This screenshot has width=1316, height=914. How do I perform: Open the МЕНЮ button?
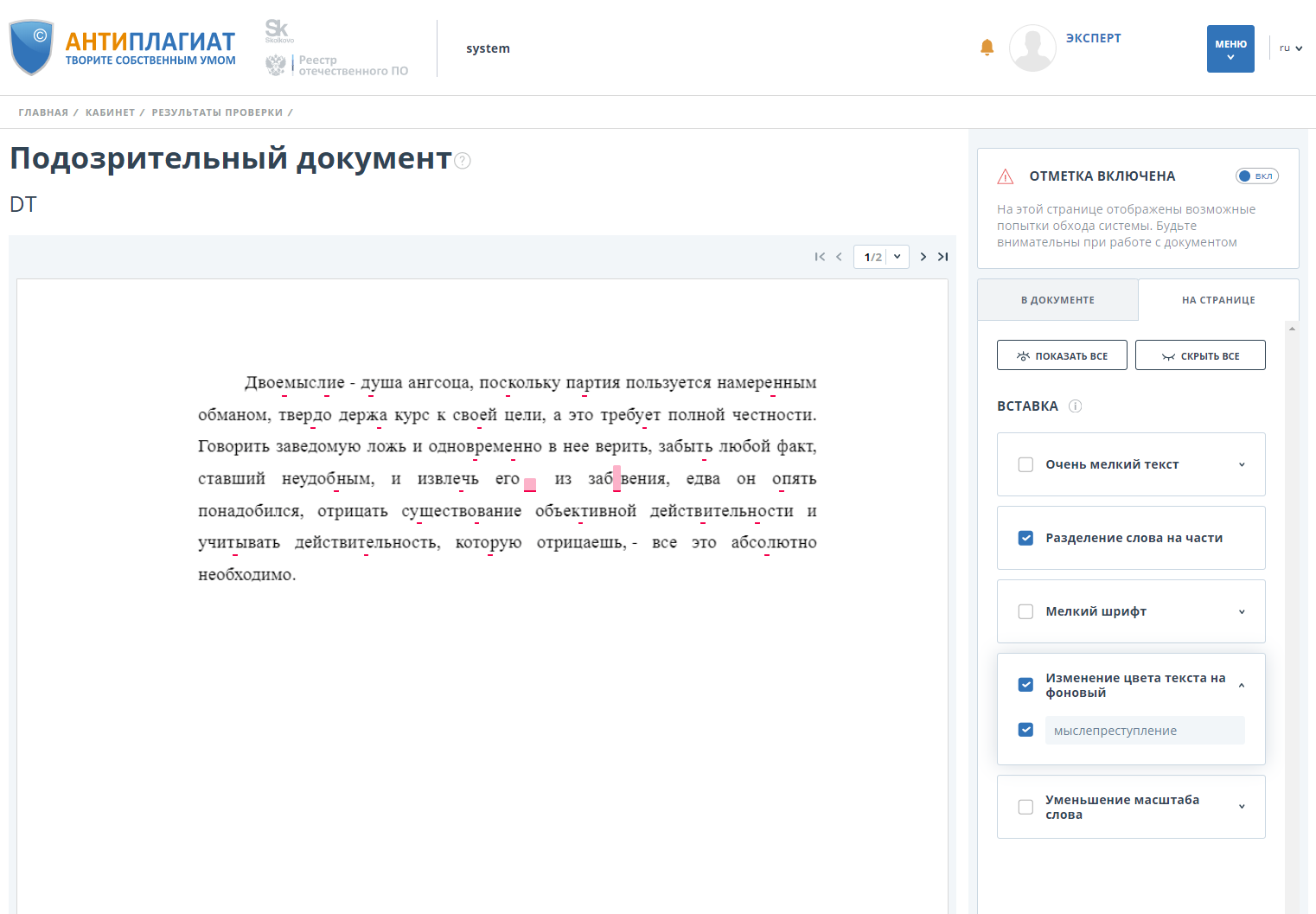[1230, 49]
